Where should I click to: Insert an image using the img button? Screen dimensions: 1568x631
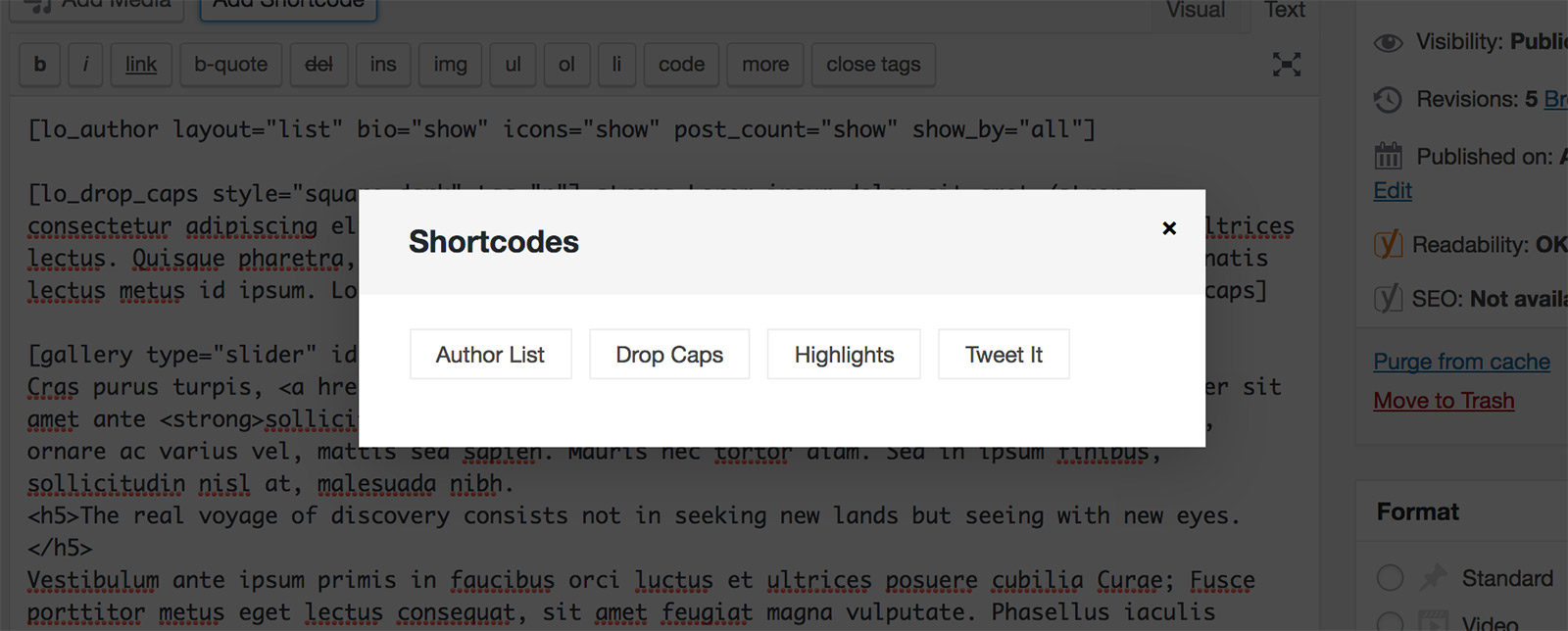(x=449, y=64)
